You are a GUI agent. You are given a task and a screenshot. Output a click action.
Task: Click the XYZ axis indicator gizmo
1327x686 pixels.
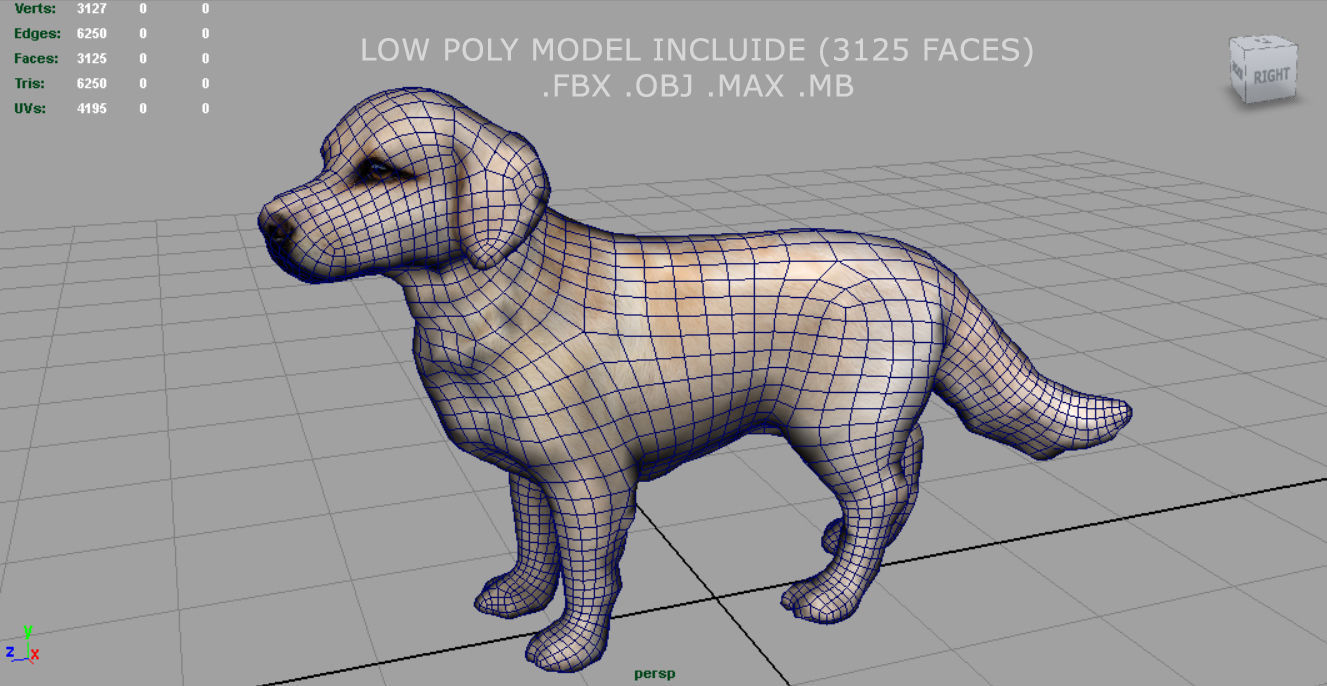tap(21, 644)
